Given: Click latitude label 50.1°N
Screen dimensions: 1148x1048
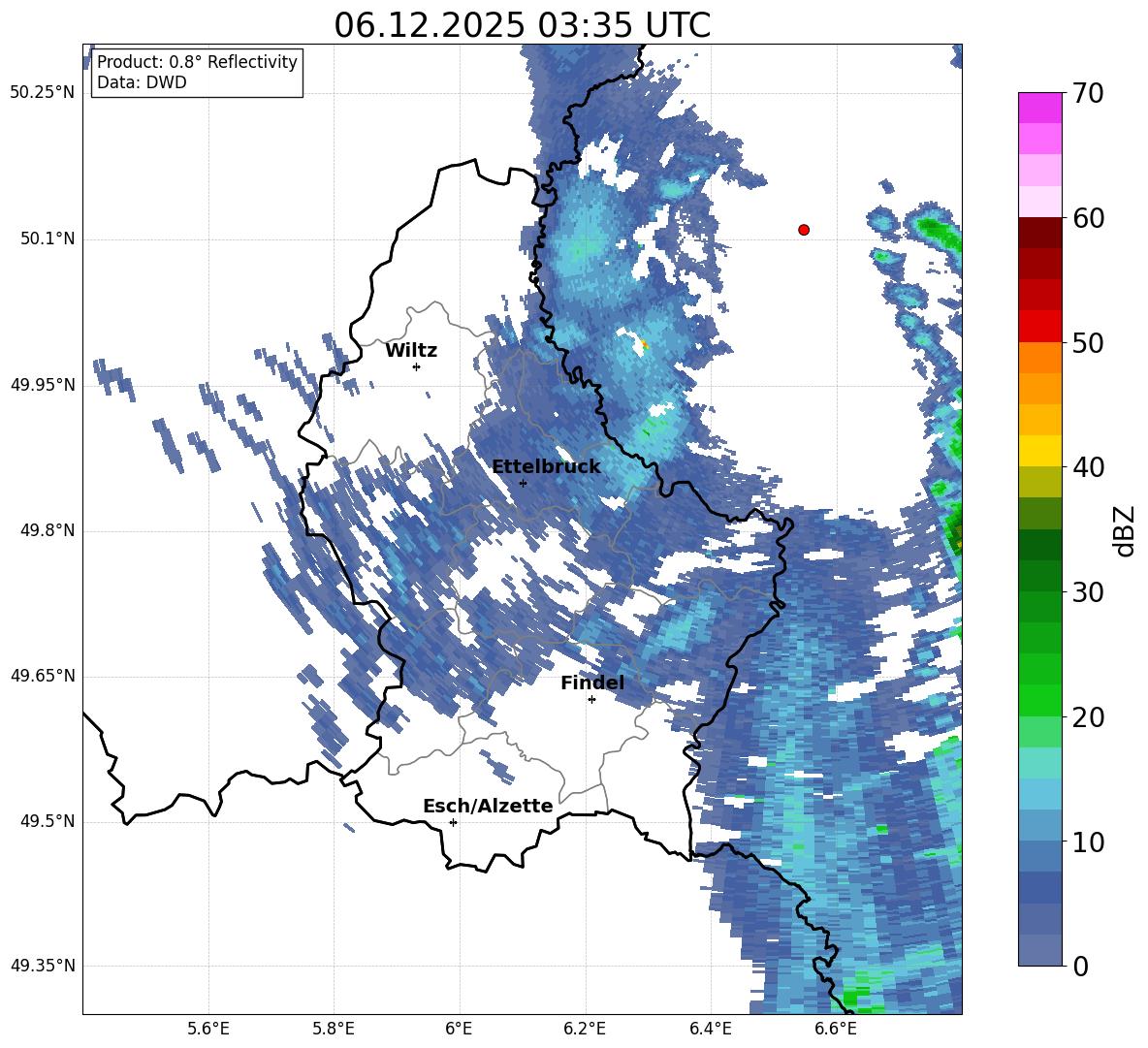Looking at the screenshot, I should click(48, 239).
